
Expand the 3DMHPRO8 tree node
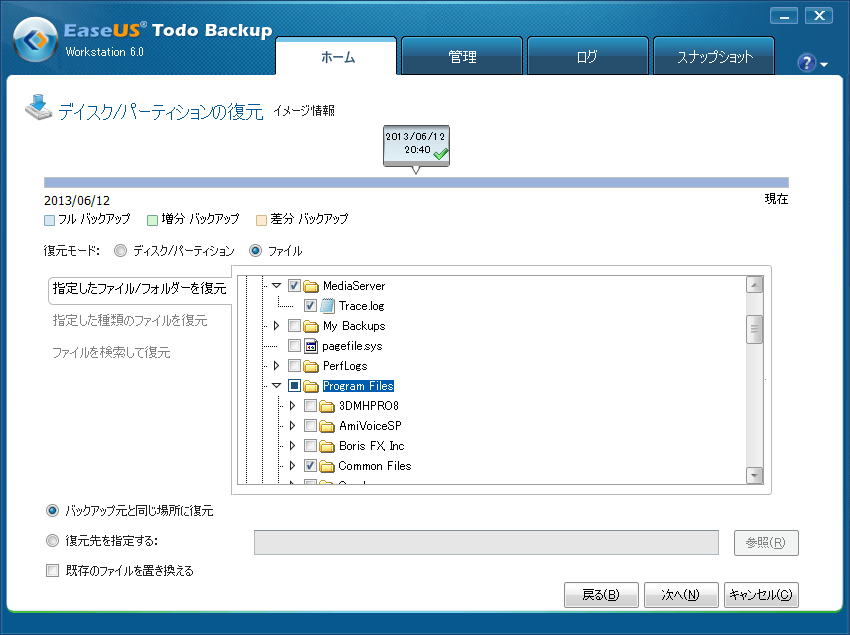tap(292, 406)
